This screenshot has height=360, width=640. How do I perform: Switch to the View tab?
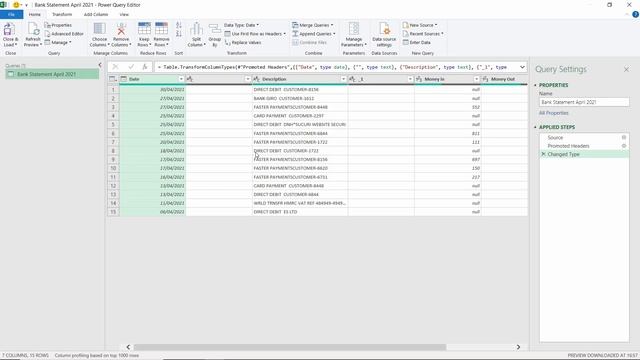[x=124, y=14]
